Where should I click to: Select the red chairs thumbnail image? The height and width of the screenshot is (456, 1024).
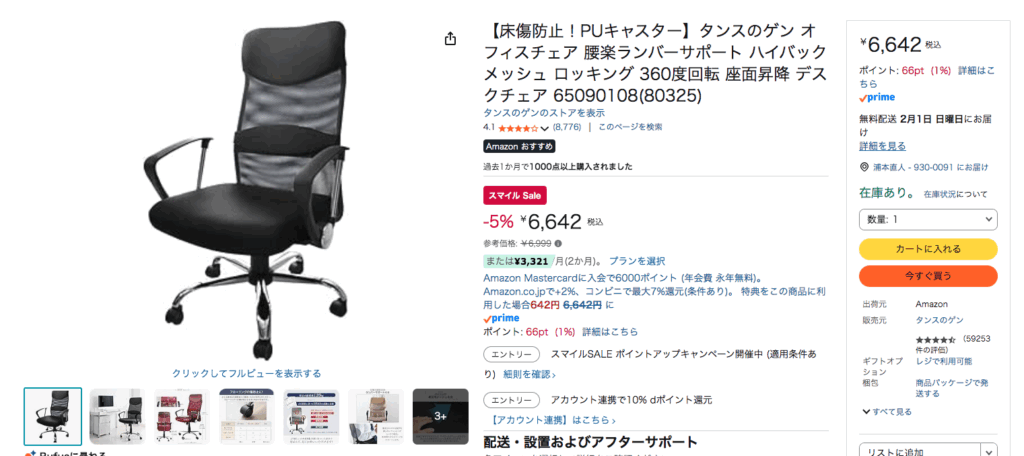182,417
